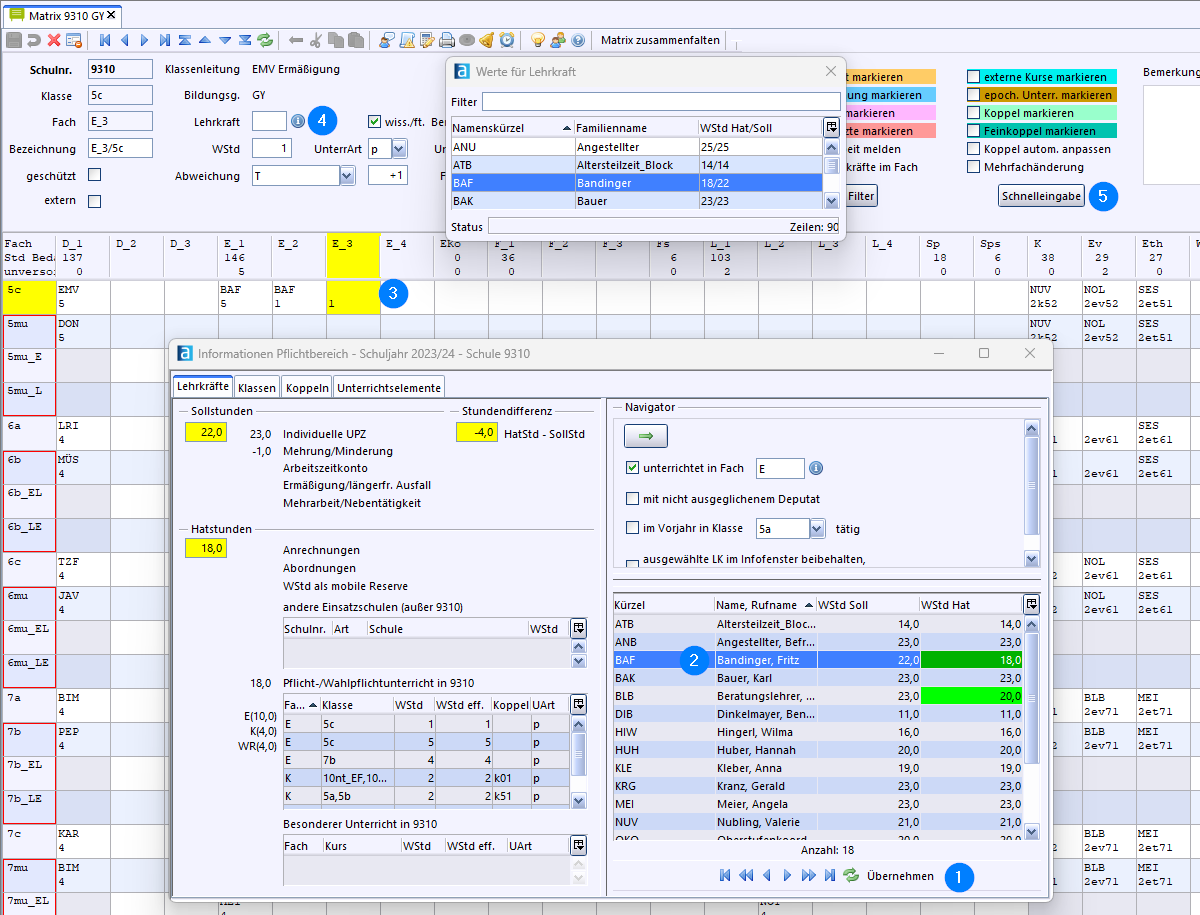Screen dimensions: 1200x915
Task: Sort by Name, Rufname column header
Action: [x=764, y=605]
